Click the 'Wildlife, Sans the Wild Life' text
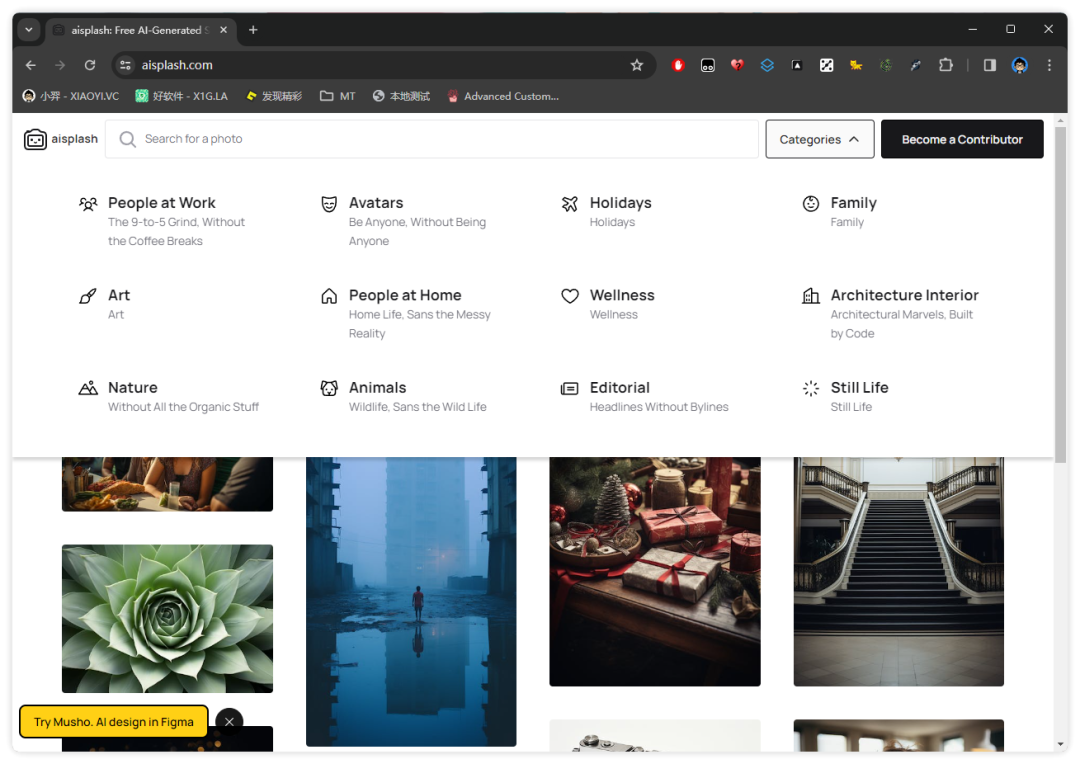This screenshot has height=764, width=1080. pos(417,407)
